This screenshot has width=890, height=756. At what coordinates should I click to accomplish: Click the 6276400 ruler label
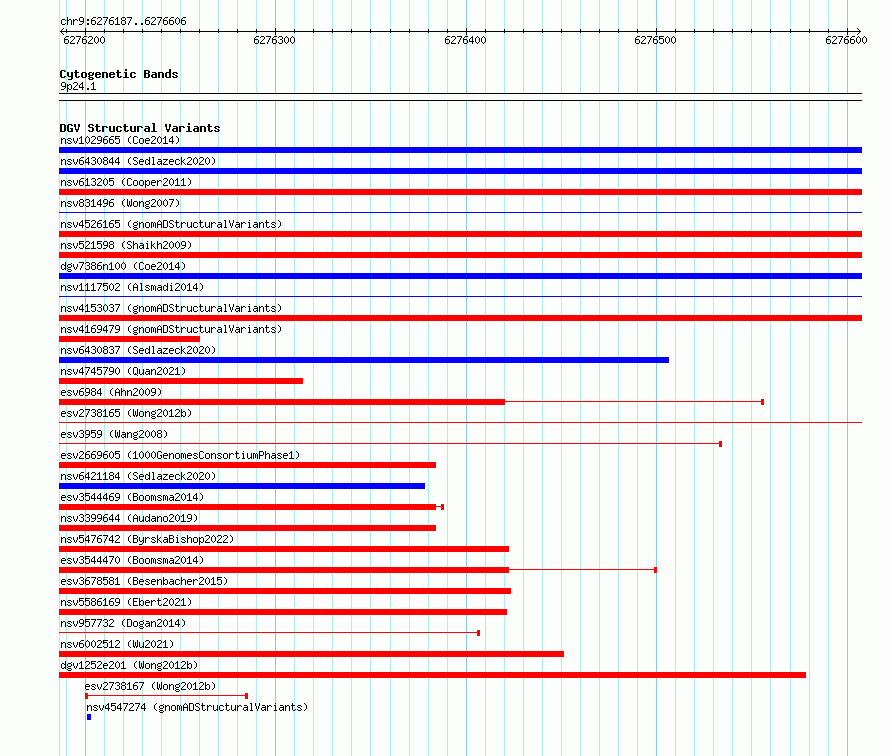(465, 40)
